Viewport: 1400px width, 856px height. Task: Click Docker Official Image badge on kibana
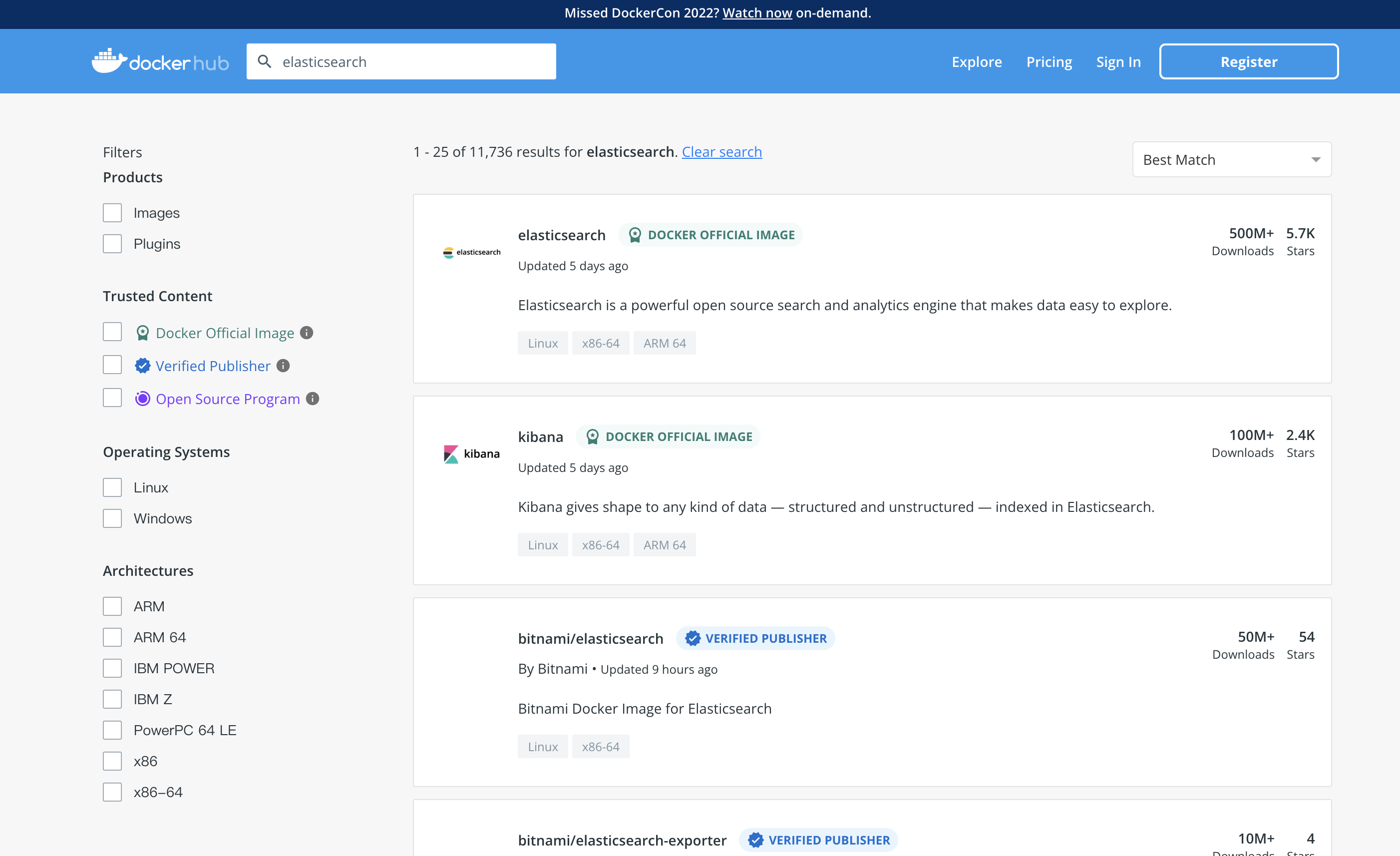(x=668, y=436)
